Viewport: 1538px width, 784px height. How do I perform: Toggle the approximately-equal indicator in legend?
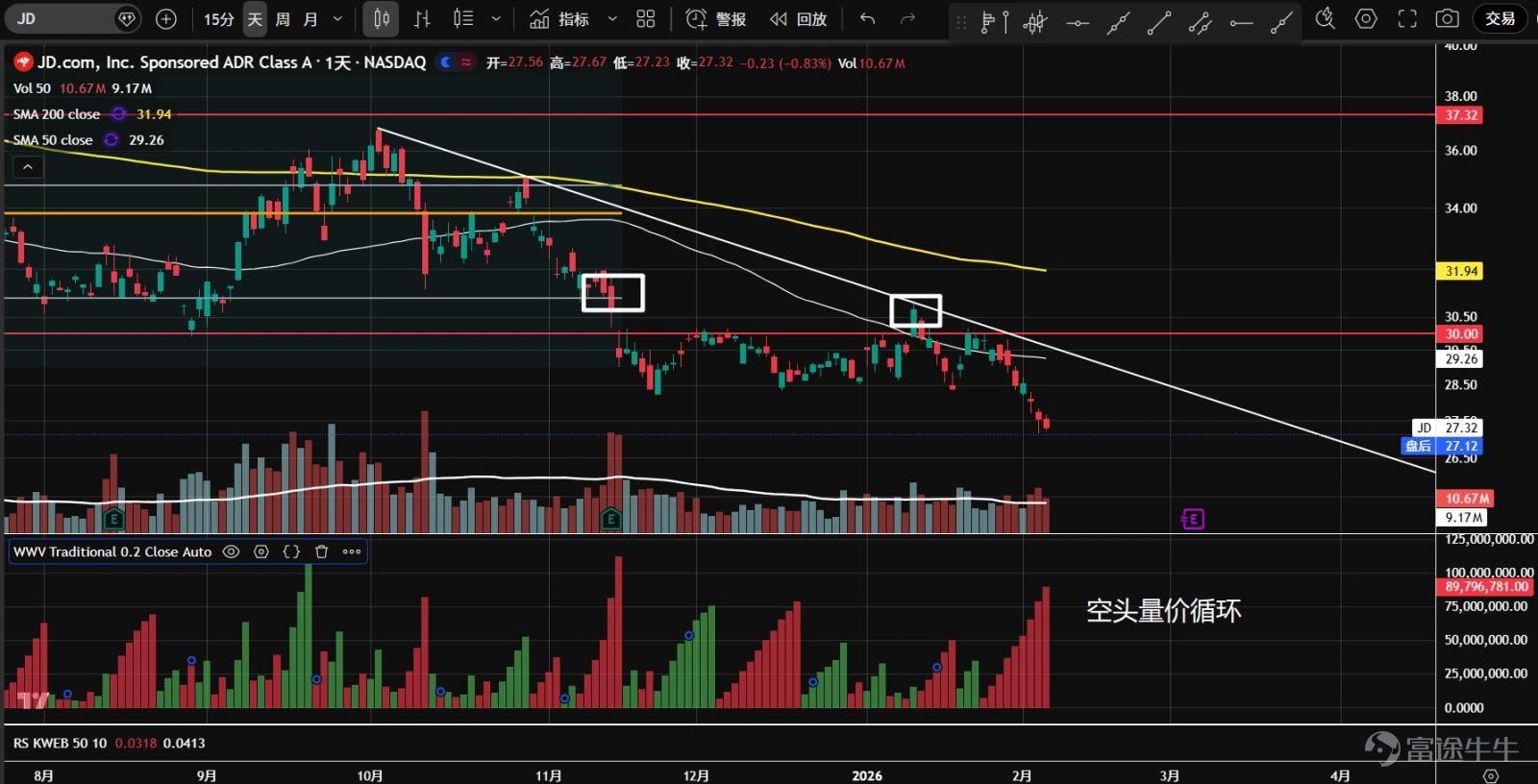pyautogui.click(x=466, y=62)
